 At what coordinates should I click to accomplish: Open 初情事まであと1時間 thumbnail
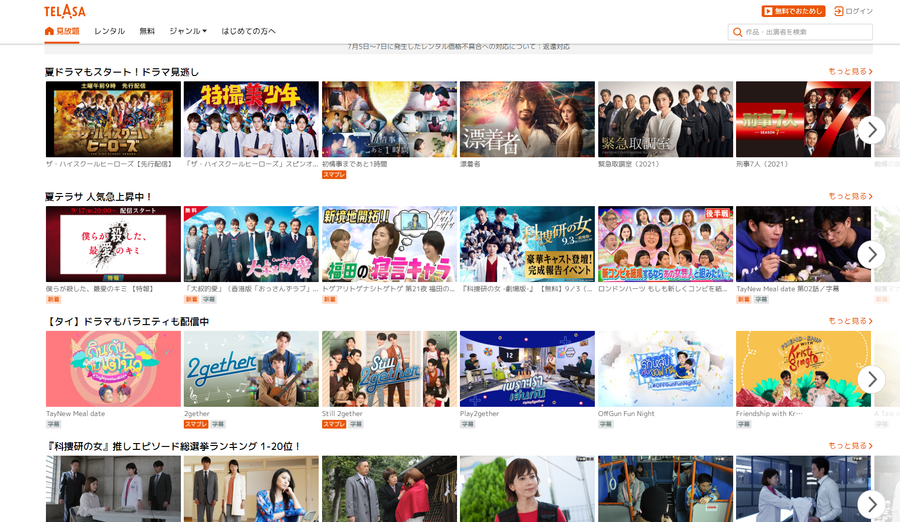(x=389, y=119)
